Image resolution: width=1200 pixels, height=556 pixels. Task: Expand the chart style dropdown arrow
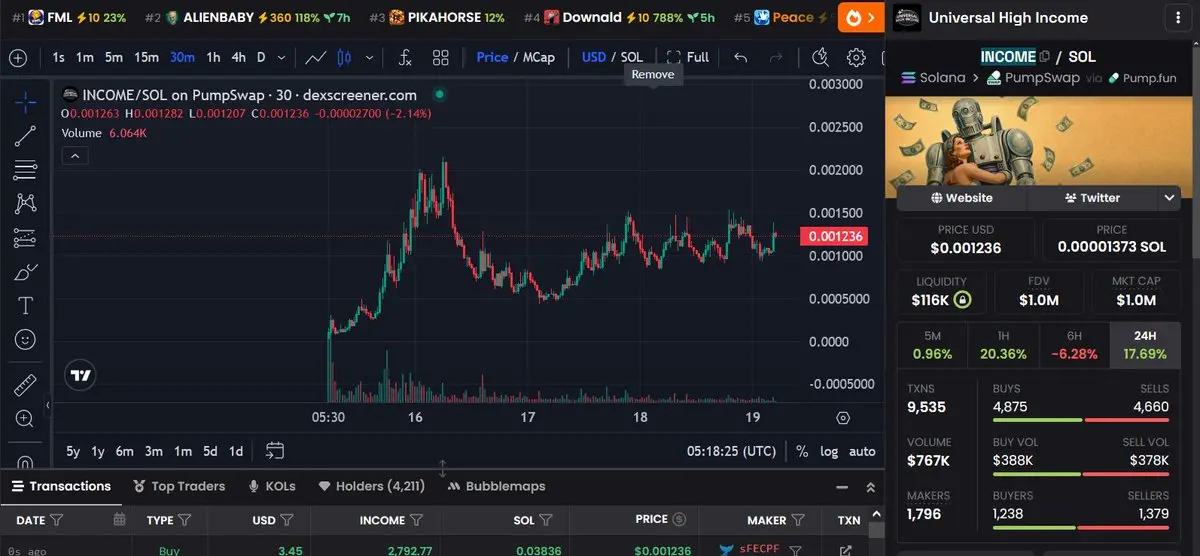tap(370, 57)
